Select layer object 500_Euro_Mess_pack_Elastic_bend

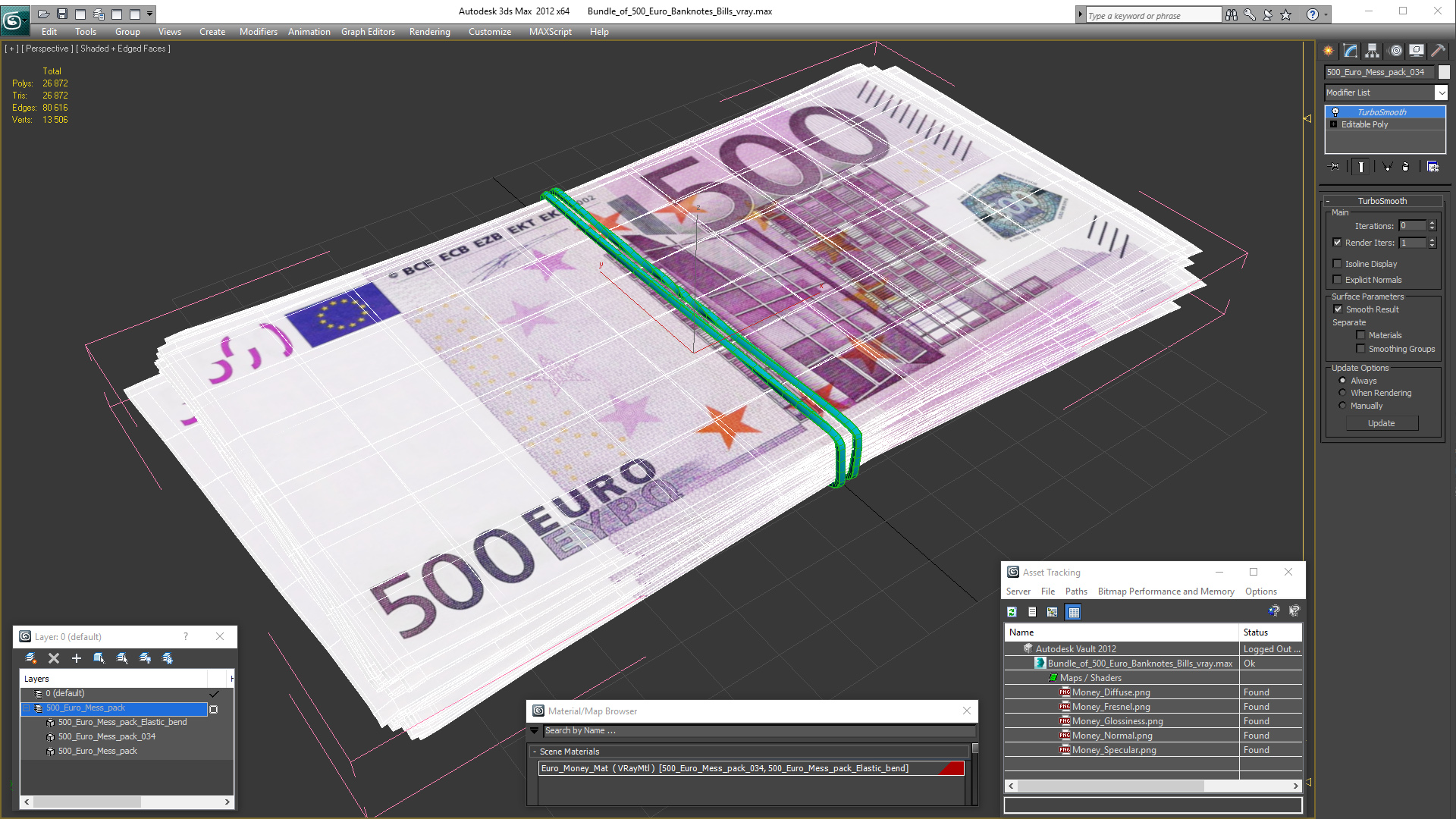(122, 722)
